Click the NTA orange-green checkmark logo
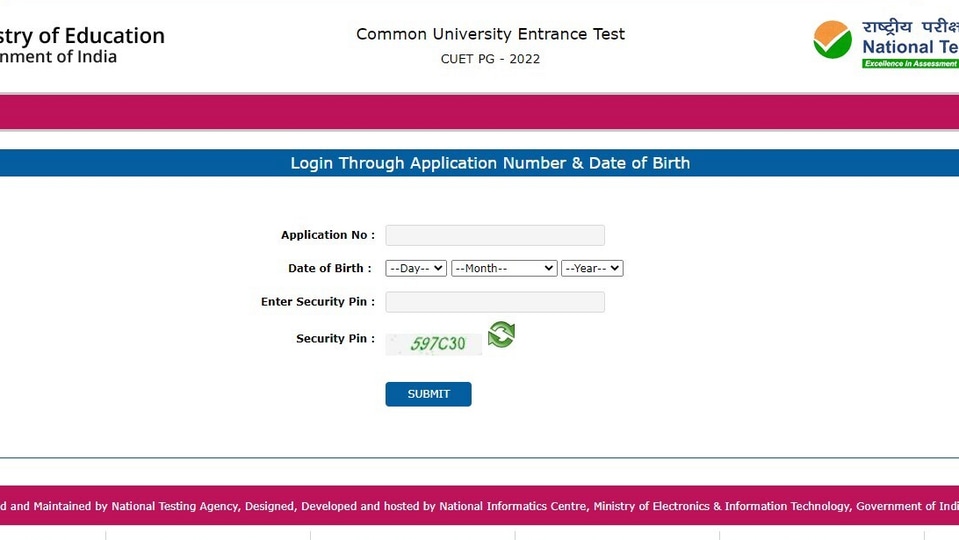The image size is (959, 540). [x=832, y=40]
